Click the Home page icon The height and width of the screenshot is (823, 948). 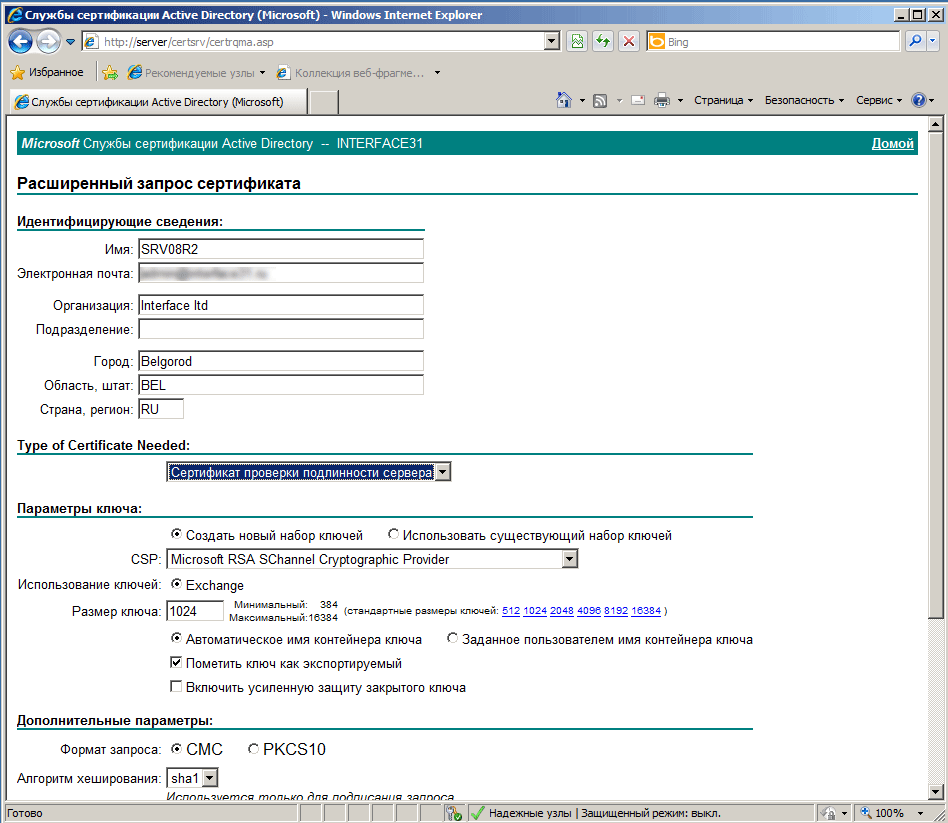563,100
